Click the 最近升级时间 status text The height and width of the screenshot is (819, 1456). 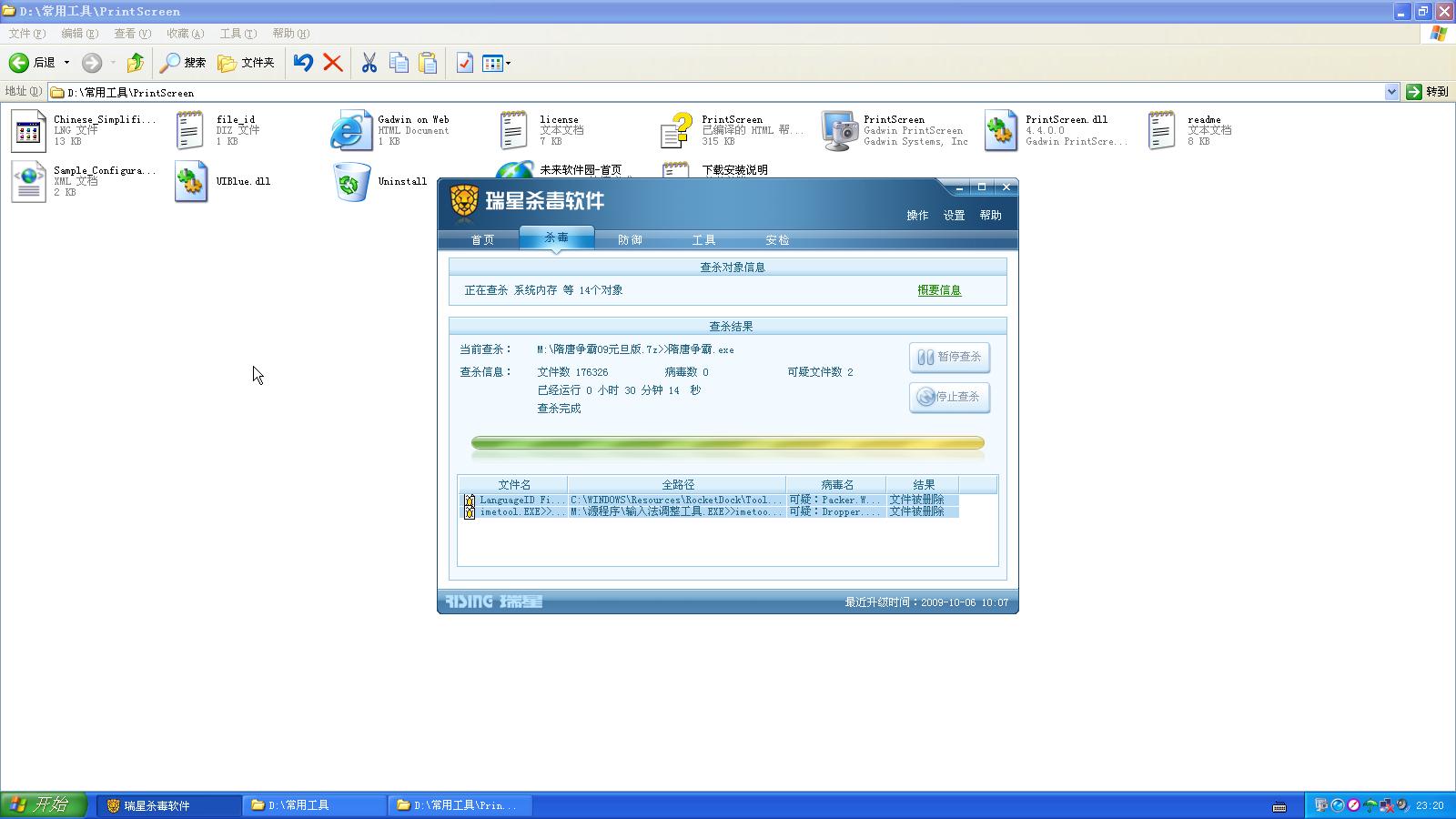[x=926, y=602]
